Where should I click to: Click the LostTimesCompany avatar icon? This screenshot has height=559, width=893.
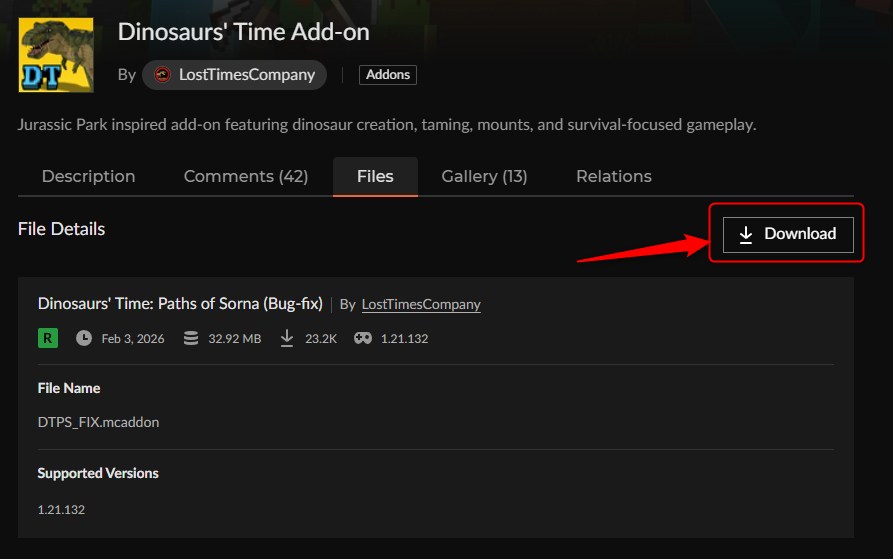pos(163,75)
